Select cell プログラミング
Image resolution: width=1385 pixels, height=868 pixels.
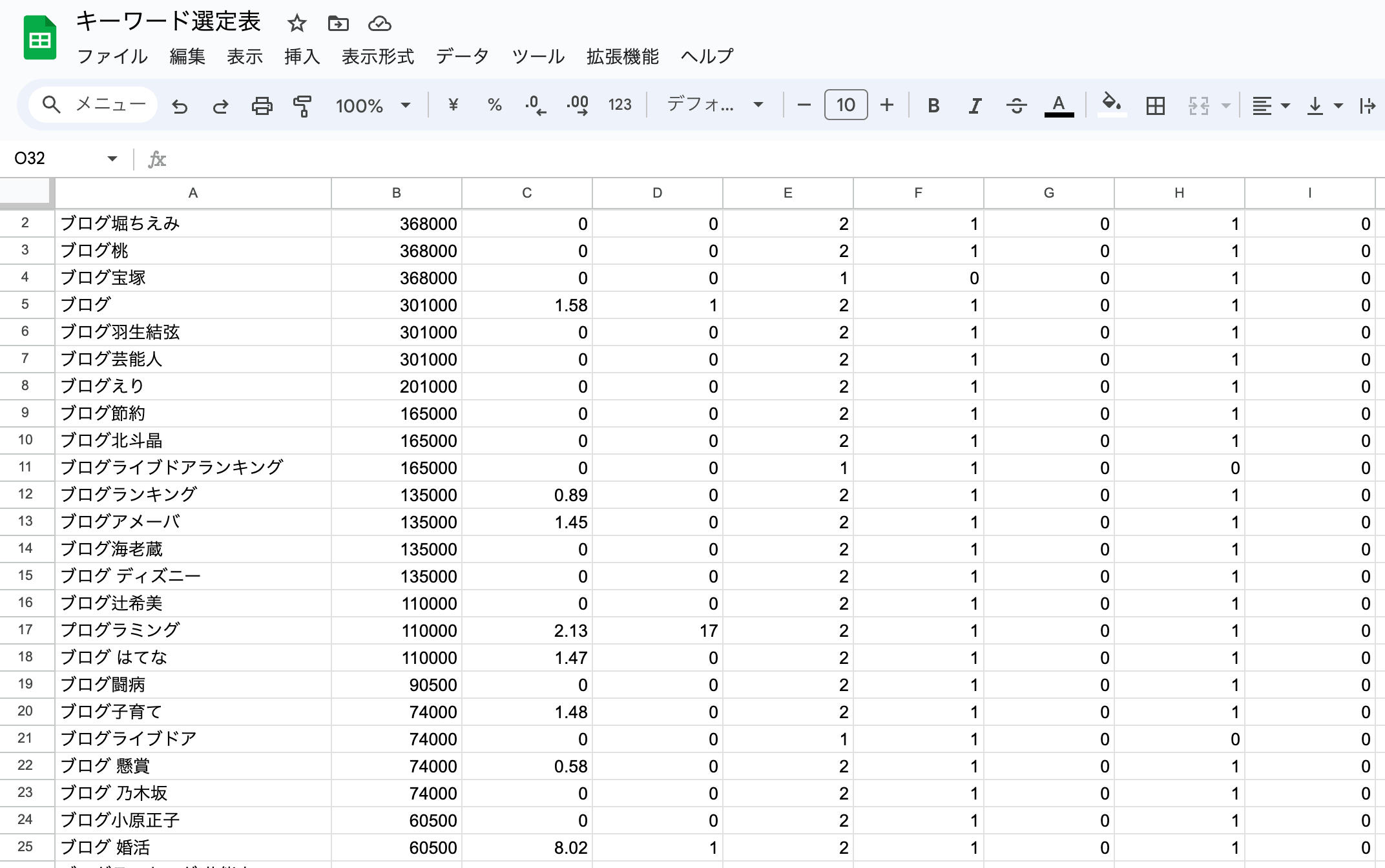193,630
